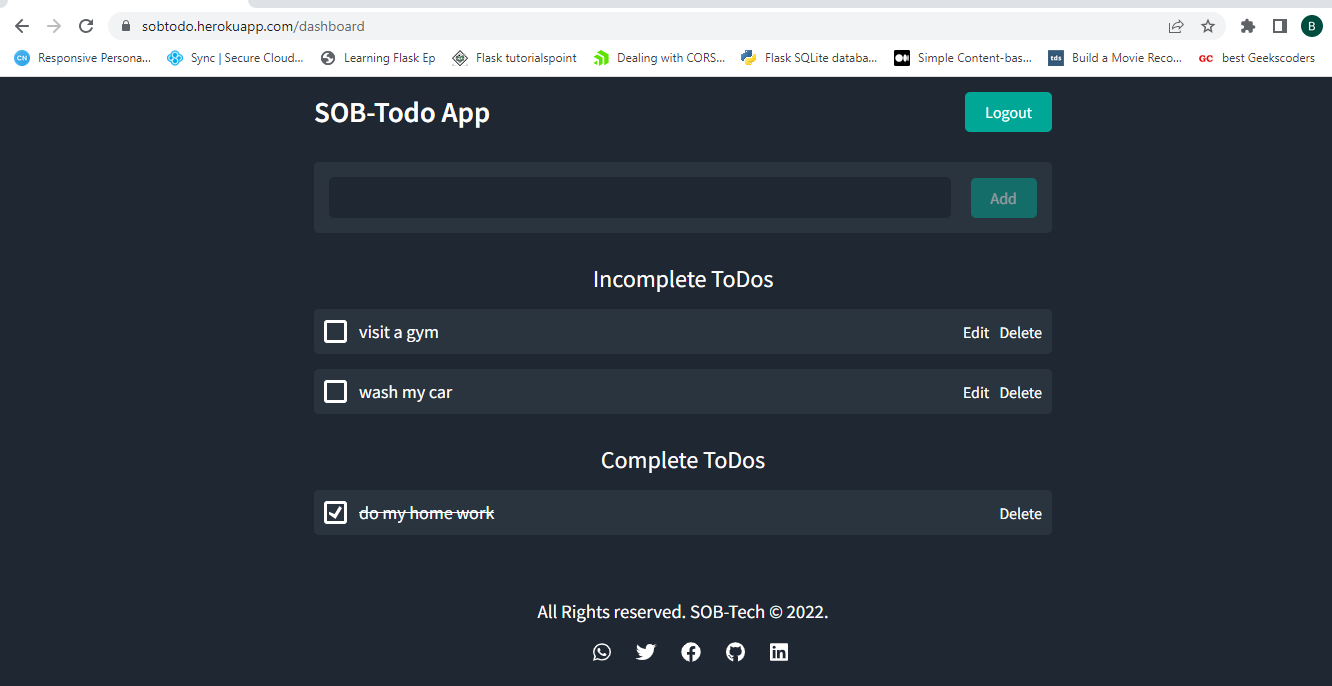Screen dimensions: 1332x686
Task: Open the Facebook footer icon
Action: 691,652
